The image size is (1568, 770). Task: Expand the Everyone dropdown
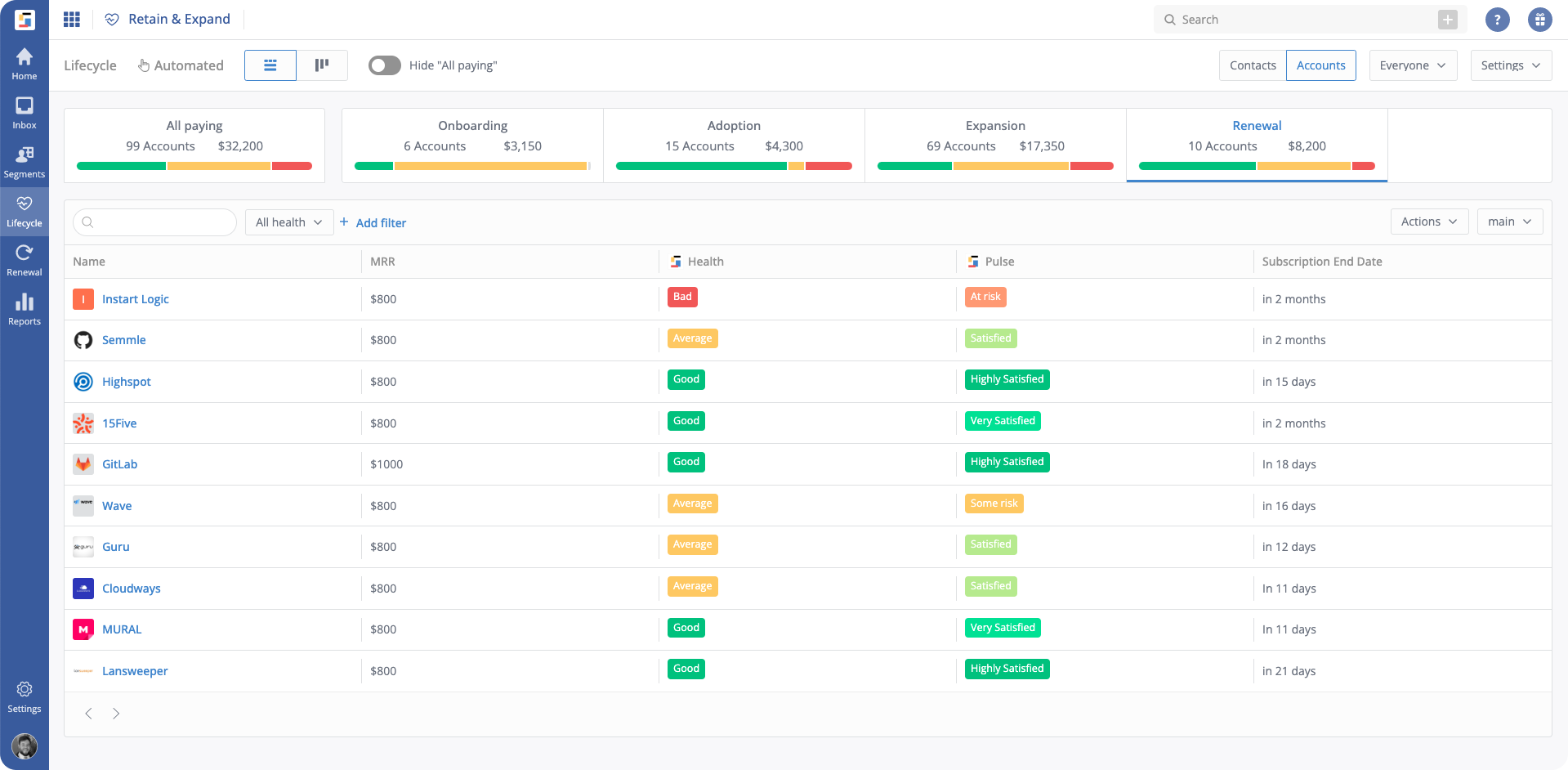(1413, 65)
